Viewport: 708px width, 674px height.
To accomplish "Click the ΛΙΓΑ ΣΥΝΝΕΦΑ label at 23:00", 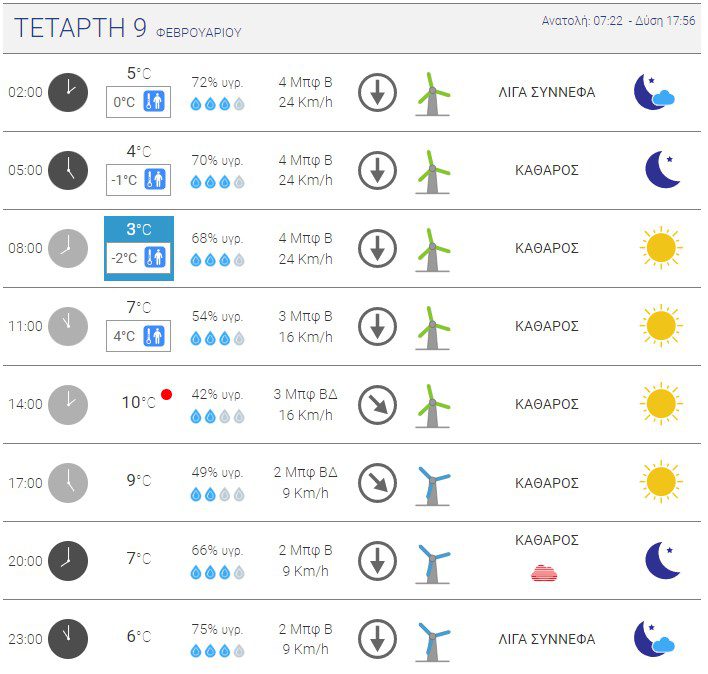I will (547, 639).
